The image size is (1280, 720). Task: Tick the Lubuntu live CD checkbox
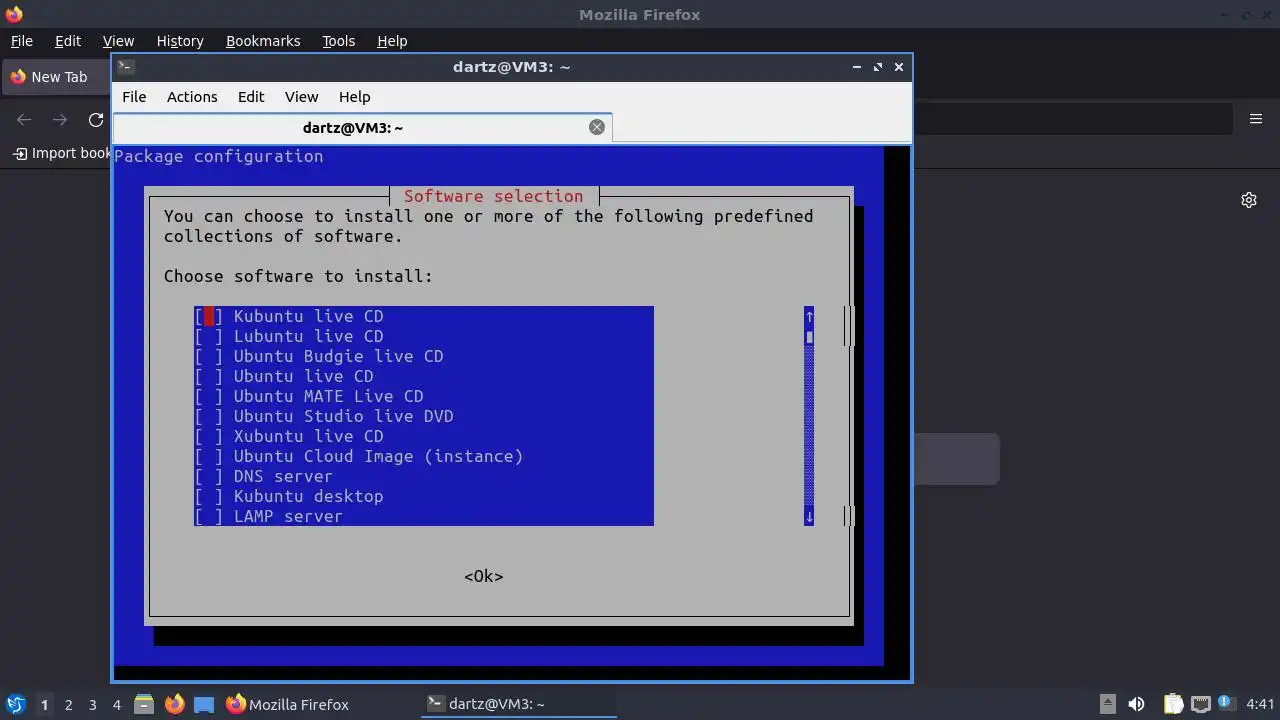tap(209, 336)
